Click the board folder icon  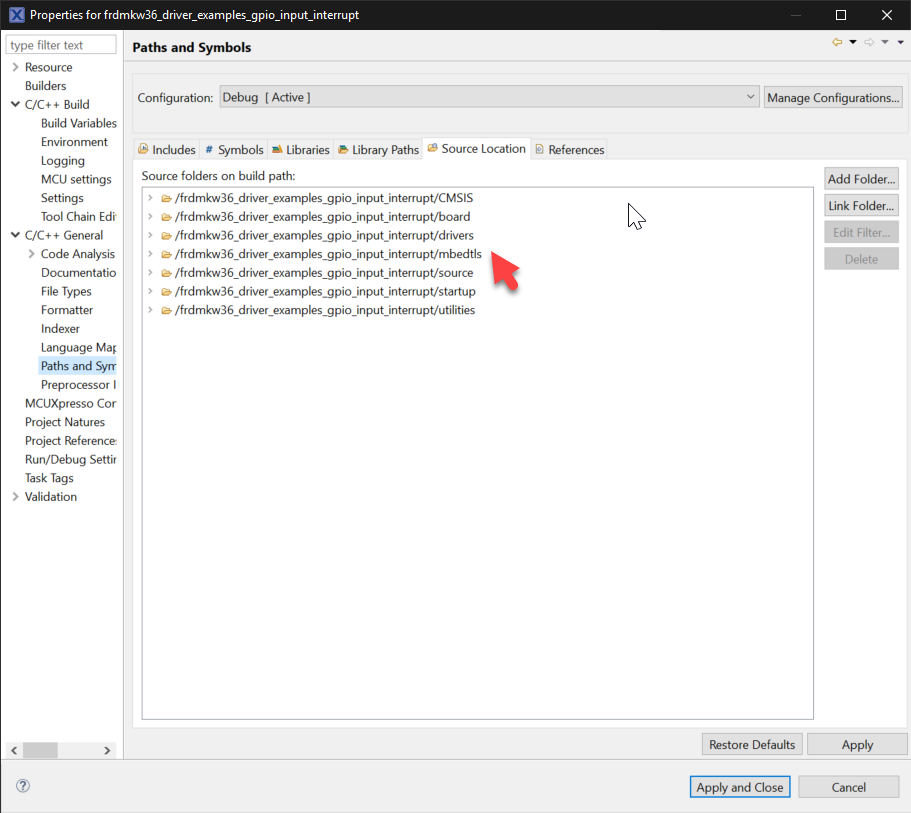click(166, 217)
